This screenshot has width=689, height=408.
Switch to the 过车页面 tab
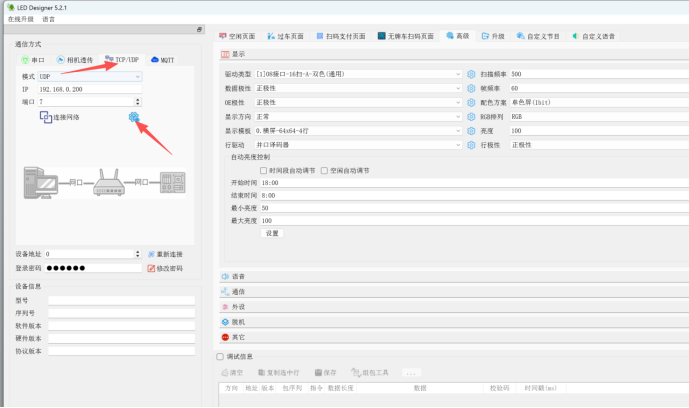286,36
